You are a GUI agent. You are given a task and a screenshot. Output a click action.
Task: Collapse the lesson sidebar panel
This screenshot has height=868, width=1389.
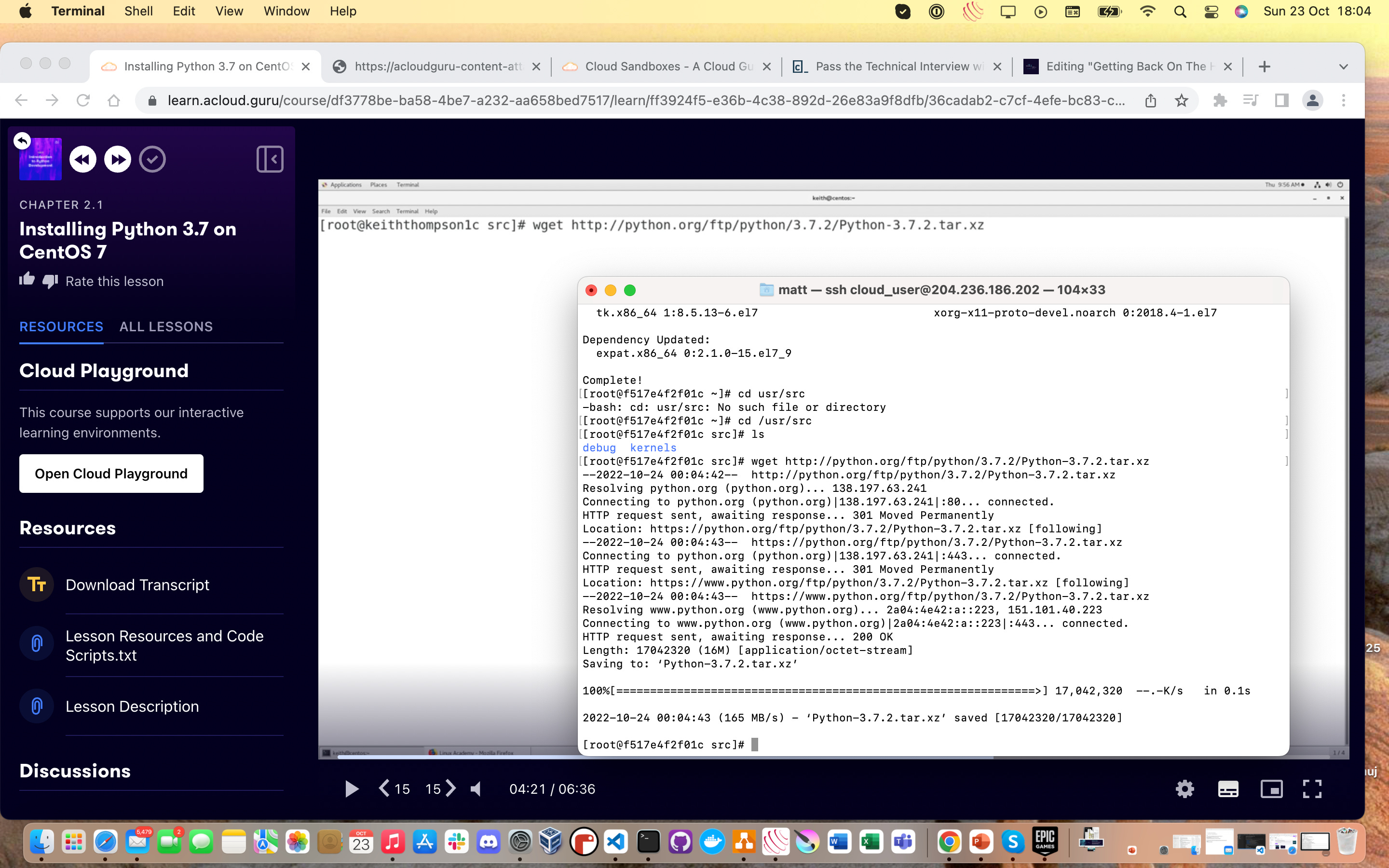tap(270, 159)
